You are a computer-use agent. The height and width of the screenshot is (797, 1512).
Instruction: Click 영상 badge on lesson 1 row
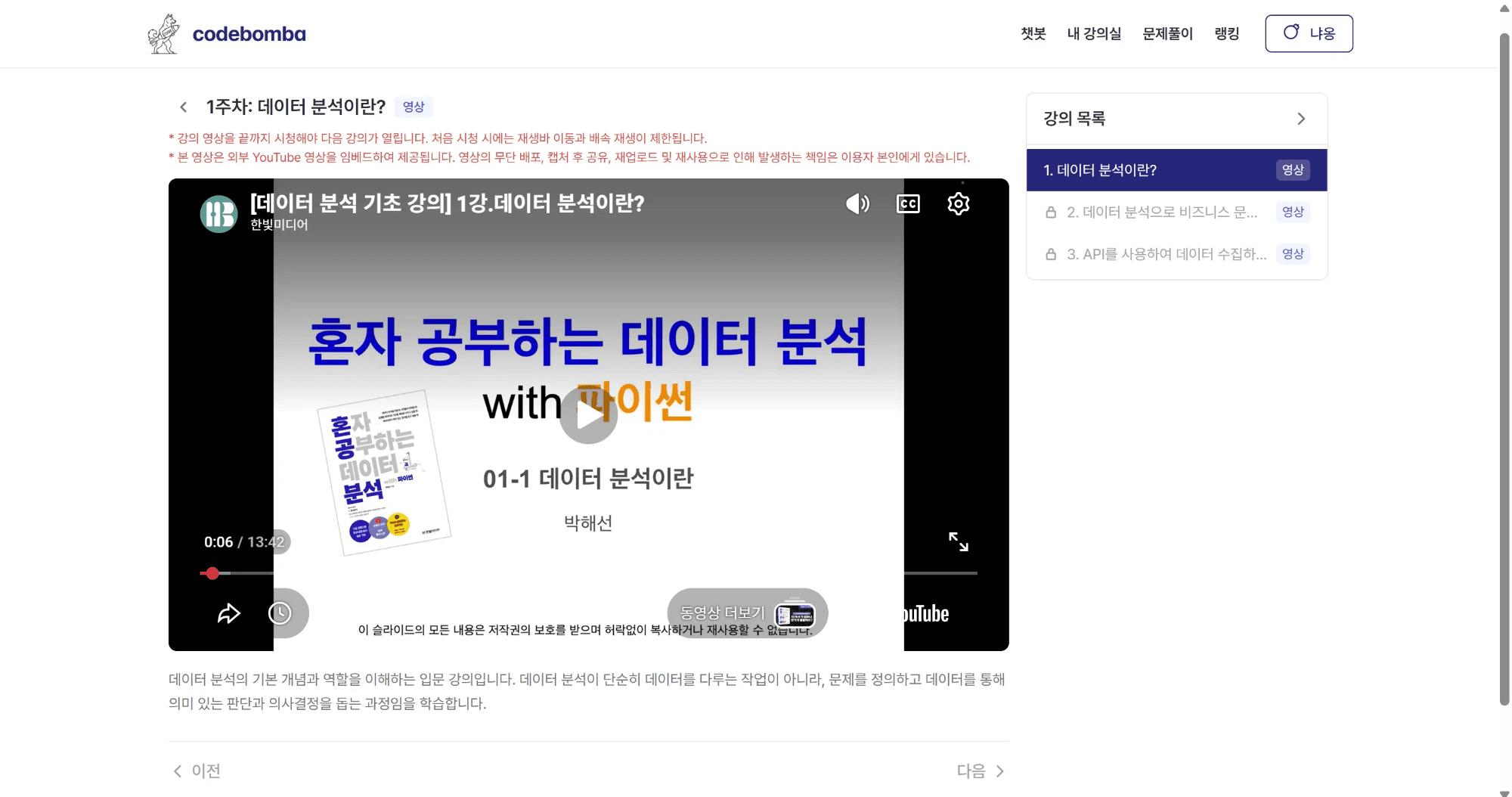[1293, 170]
